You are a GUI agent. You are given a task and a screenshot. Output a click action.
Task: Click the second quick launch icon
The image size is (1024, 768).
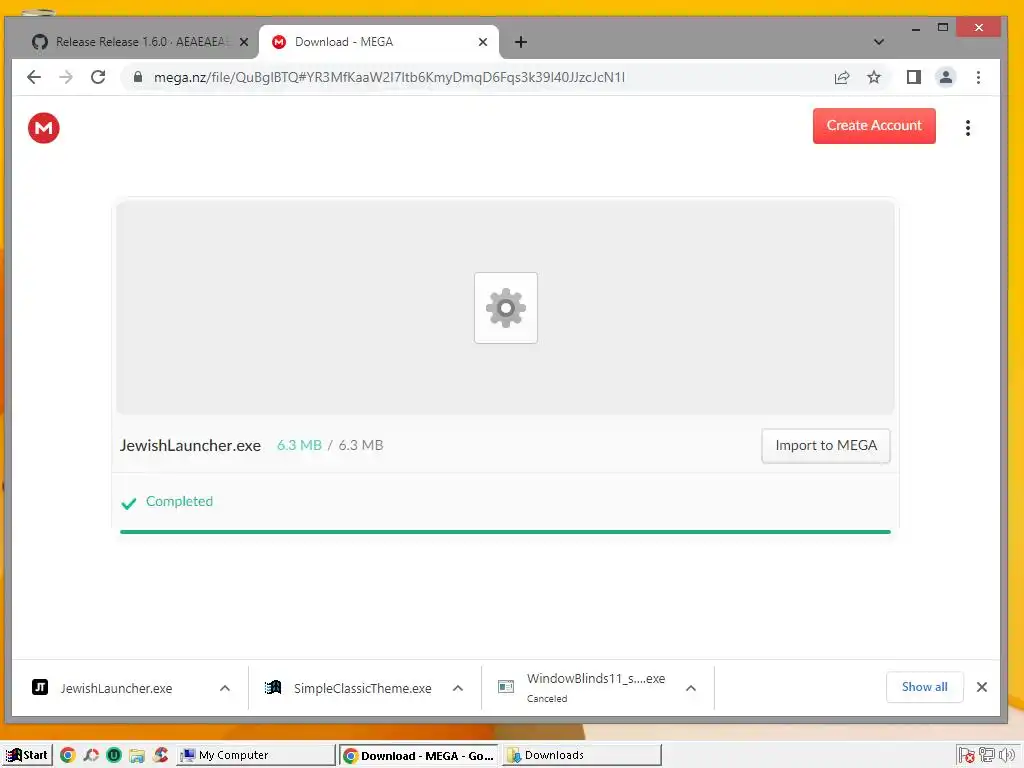point(91,755)
